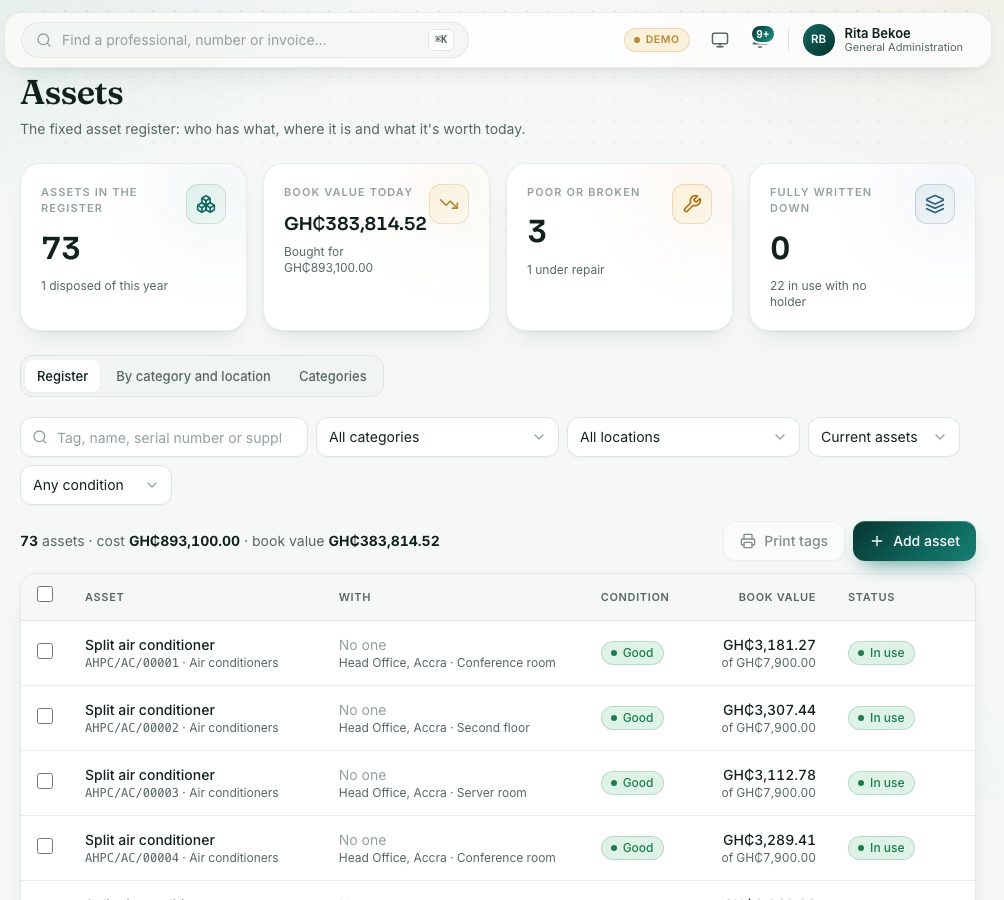1004x900 pixels.
Task: Focus the Tag, name, serial number filter field
Action: tap(164, 437)
